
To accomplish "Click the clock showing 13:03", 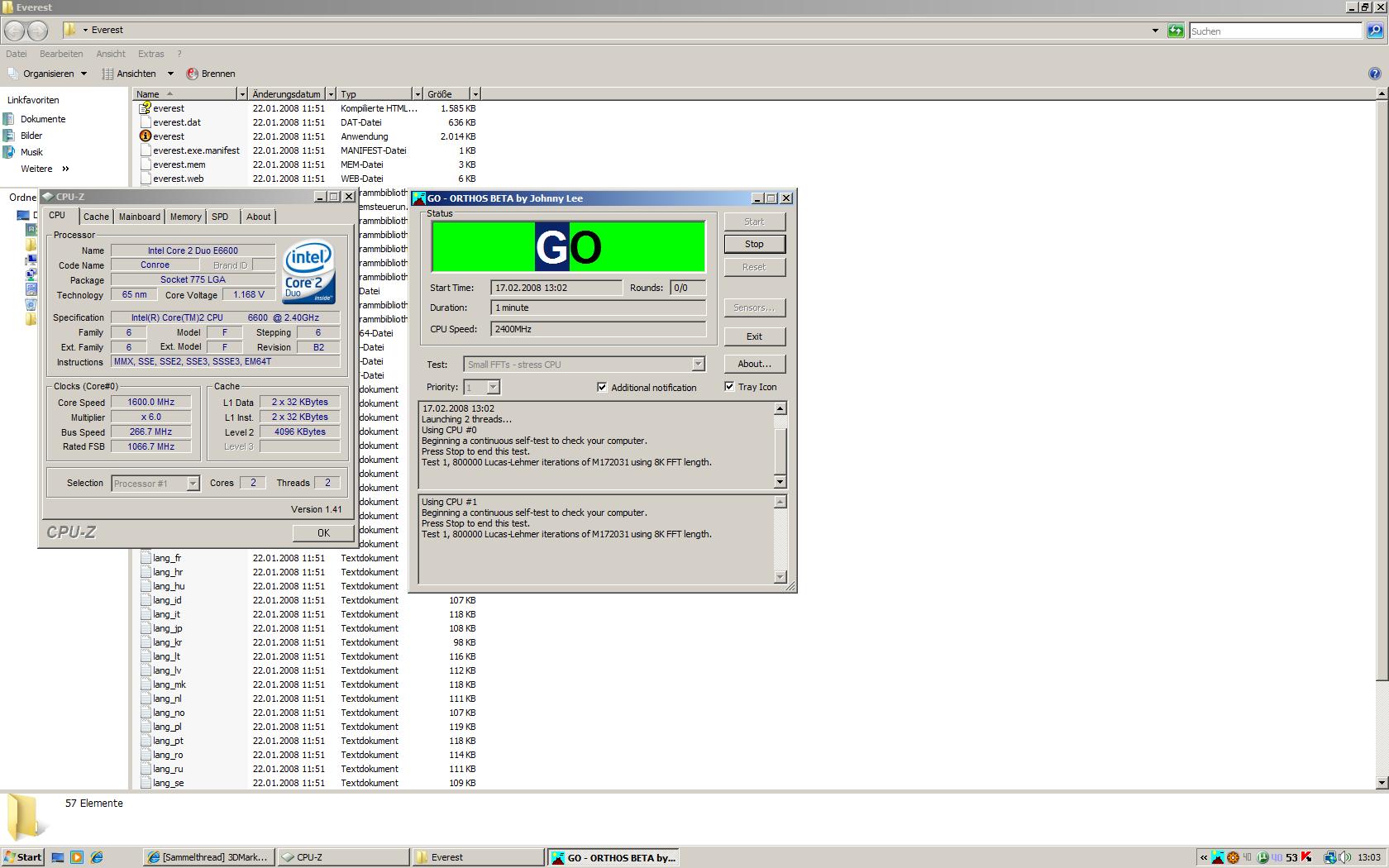I will (x=1368, y=857).
